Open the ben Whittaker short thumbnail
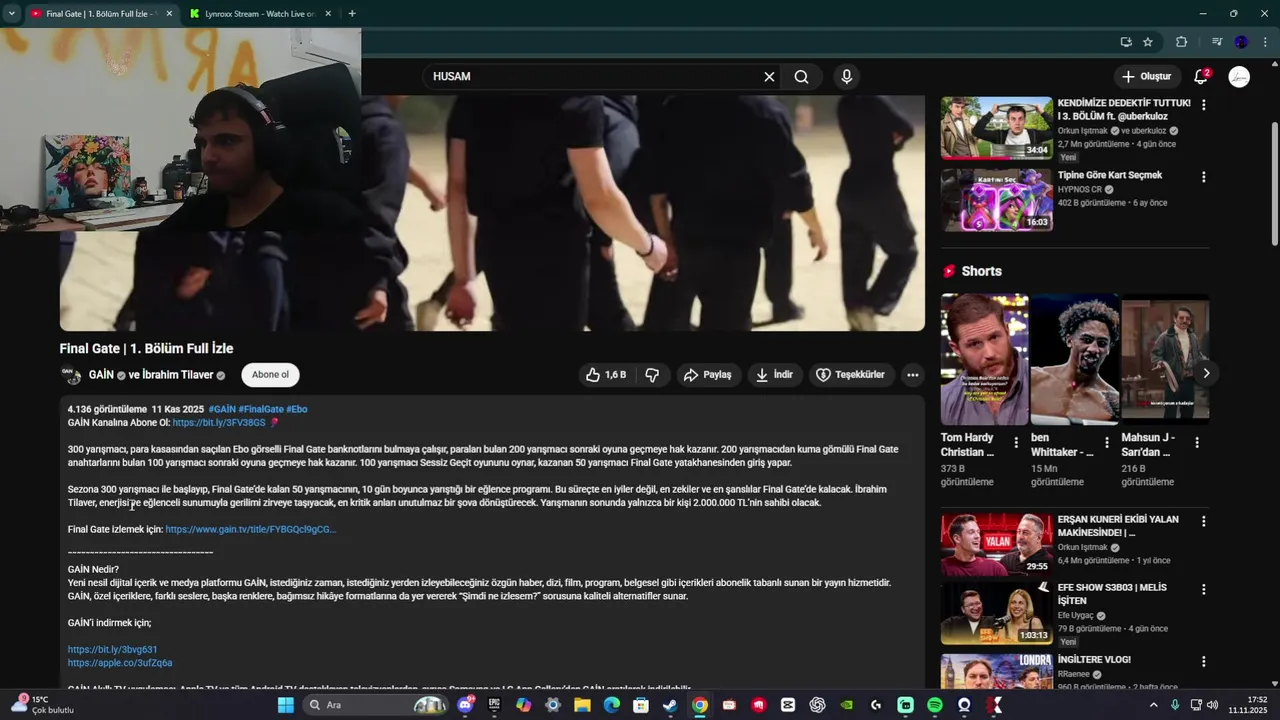 (x=1075, y=359)
